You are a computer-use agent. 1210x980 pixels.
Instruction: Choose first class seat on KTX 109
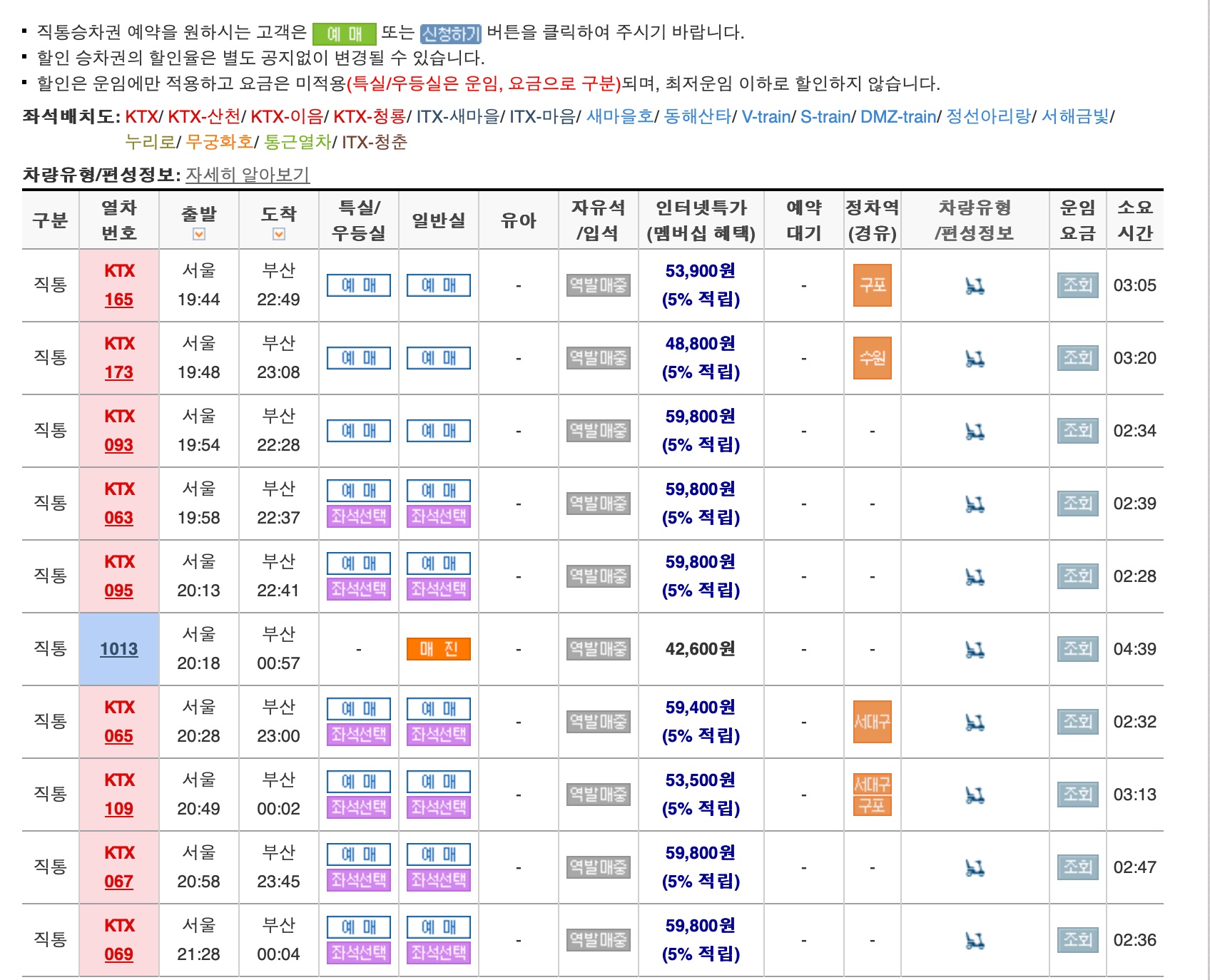[x=359, y=807]
